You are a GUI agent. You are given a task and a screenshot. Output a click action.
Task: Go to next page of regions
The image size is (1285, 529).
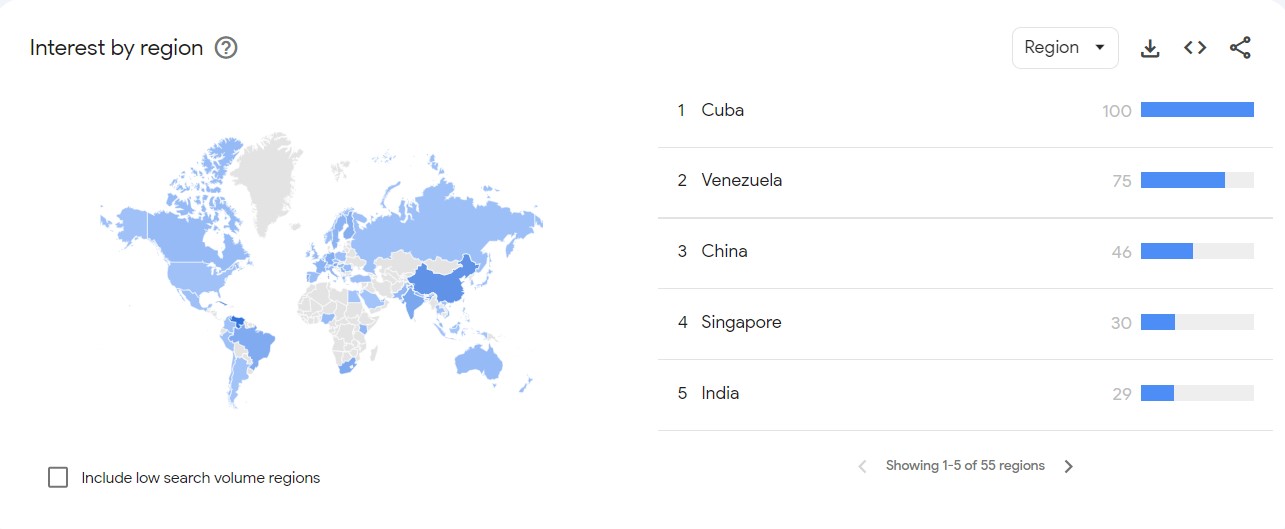1068,466
